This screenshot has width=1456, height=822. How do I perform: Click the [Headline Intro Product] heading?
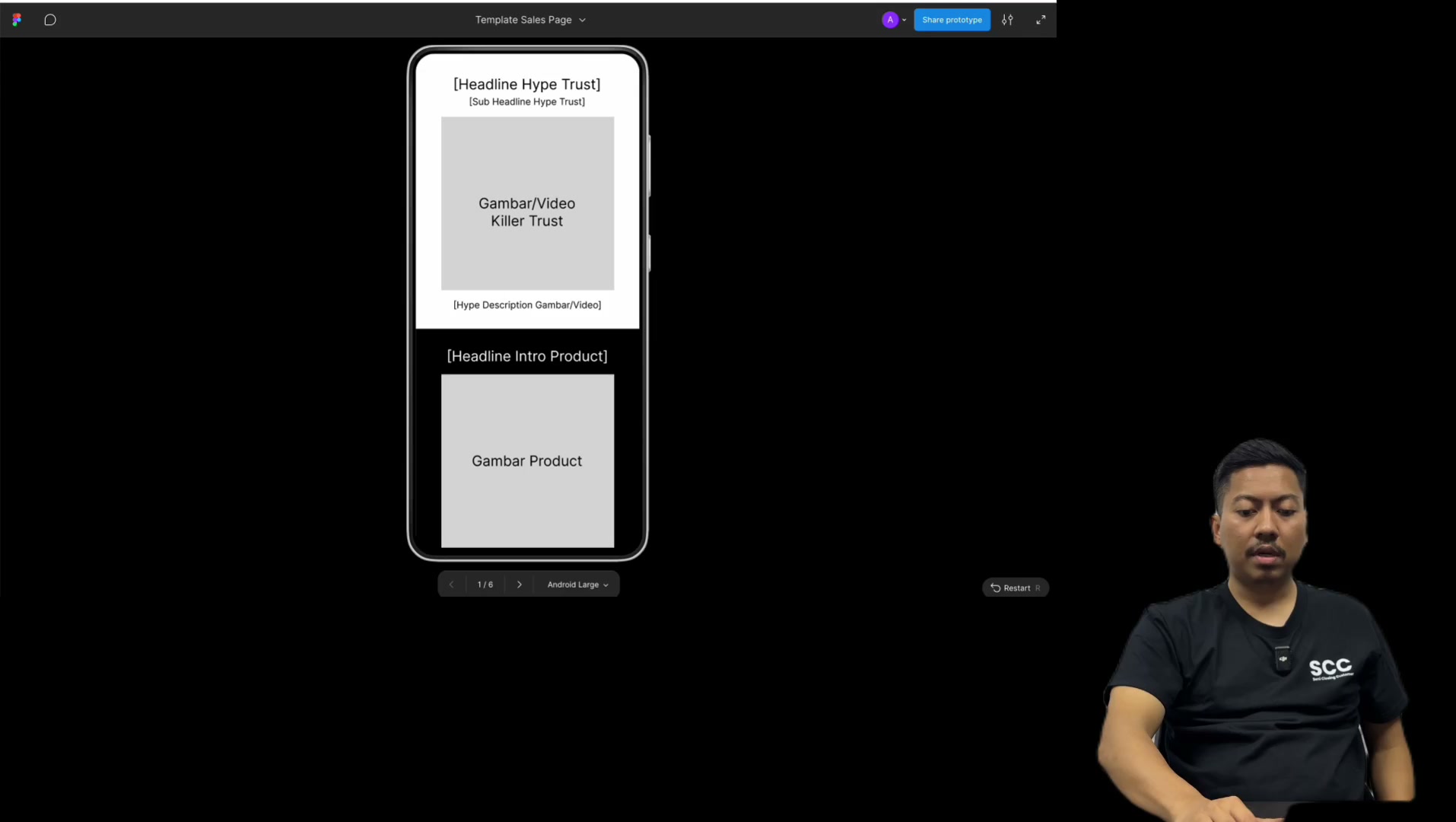coord(527,356)
